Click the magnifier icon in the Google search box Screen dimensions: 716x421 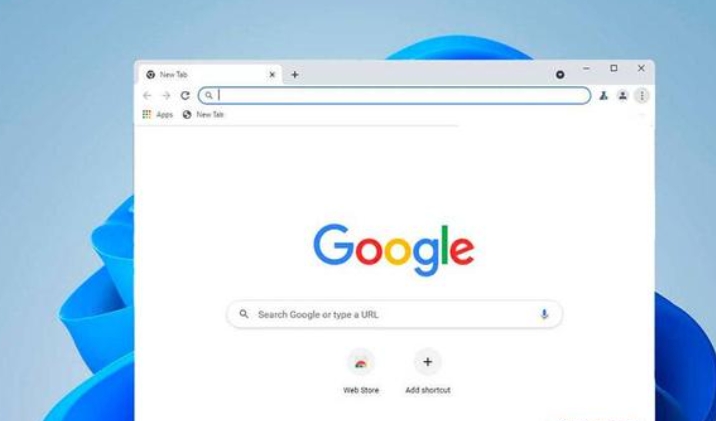point(244,314)
